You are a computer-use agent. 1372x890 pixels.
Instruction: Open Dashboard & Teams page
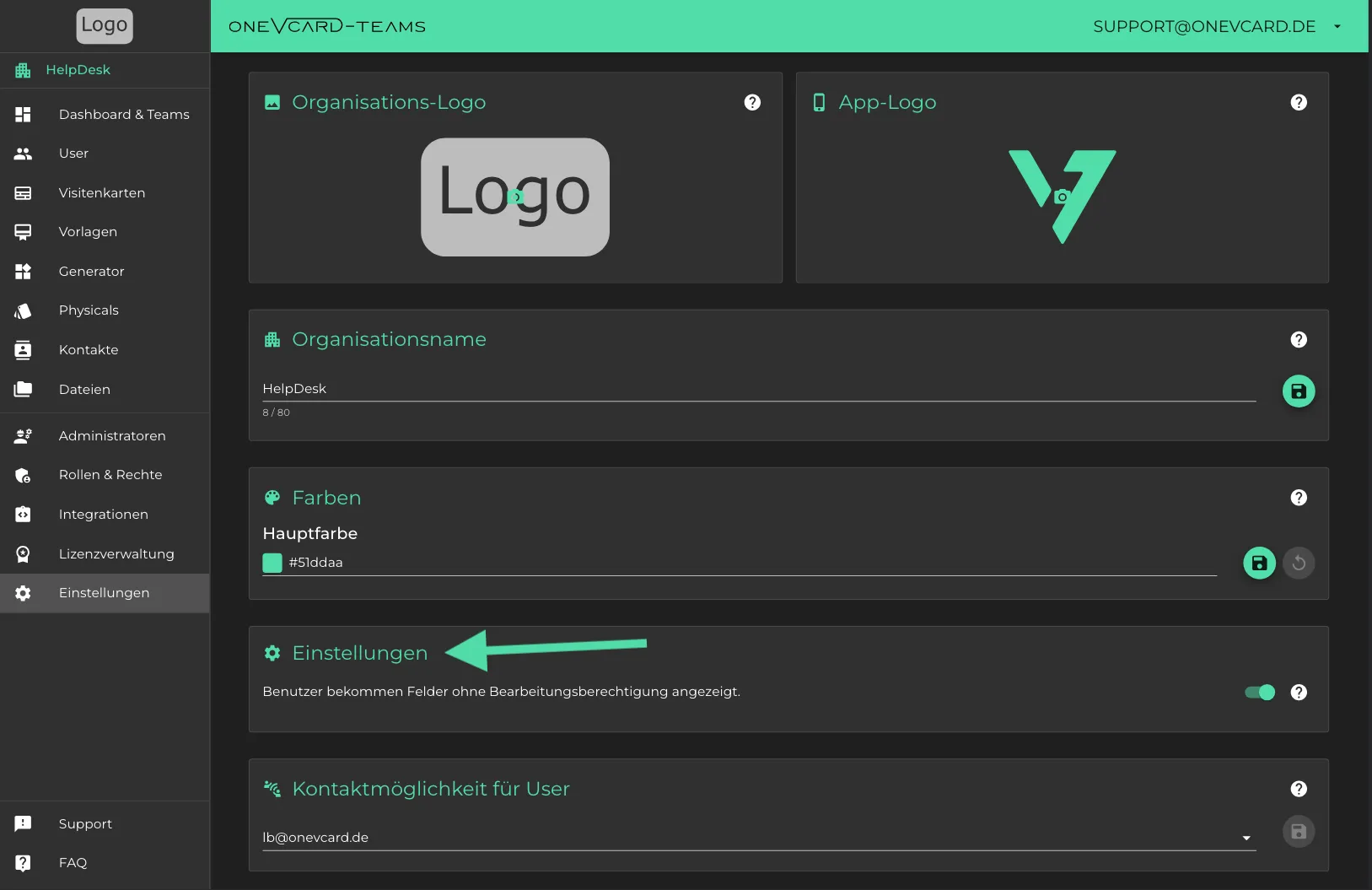[x=105, y=115]
